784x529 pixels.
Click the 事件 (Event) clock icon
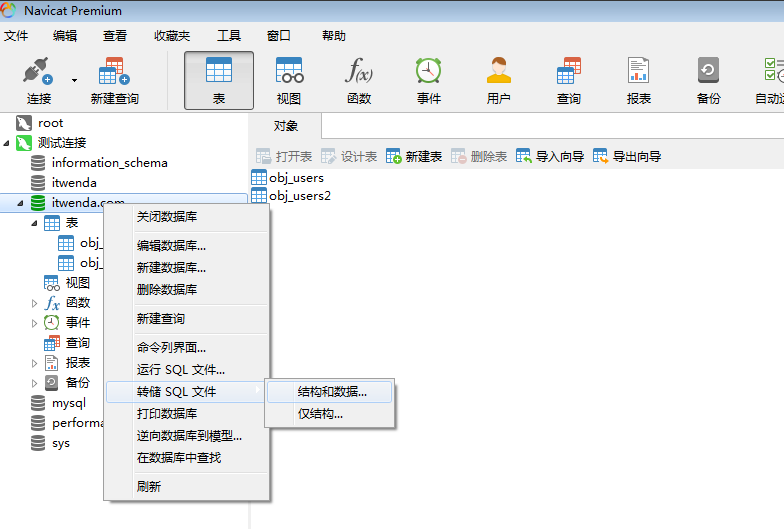[x=429, y=72]
